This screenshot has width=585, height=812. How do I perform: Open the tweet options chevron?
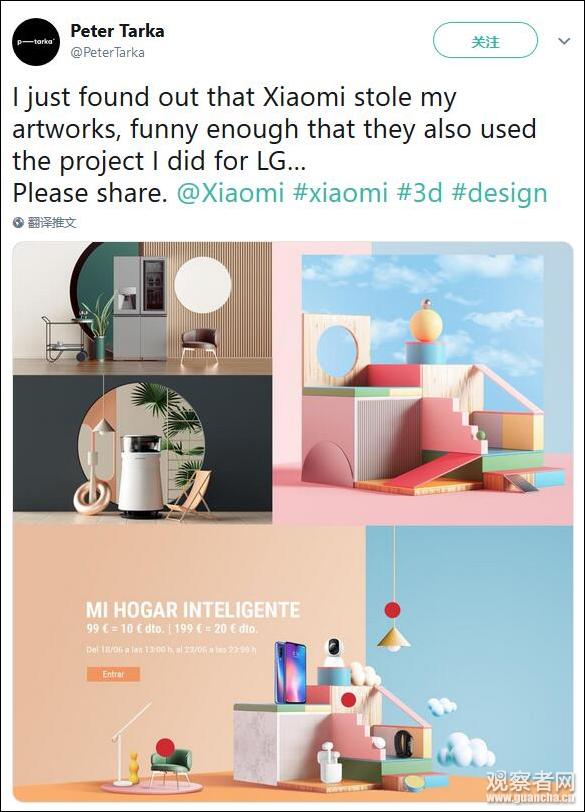564,41
